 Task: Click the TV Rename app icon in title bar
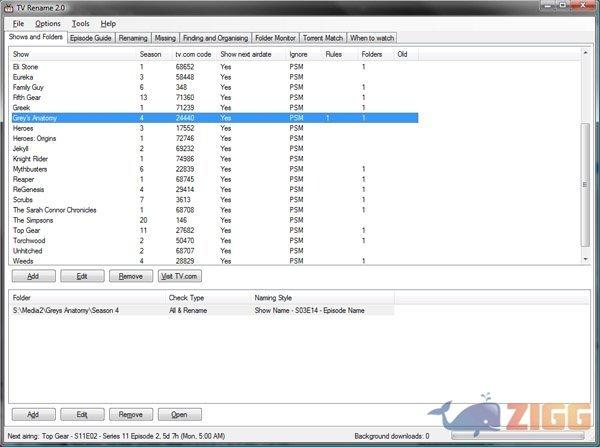10,7
